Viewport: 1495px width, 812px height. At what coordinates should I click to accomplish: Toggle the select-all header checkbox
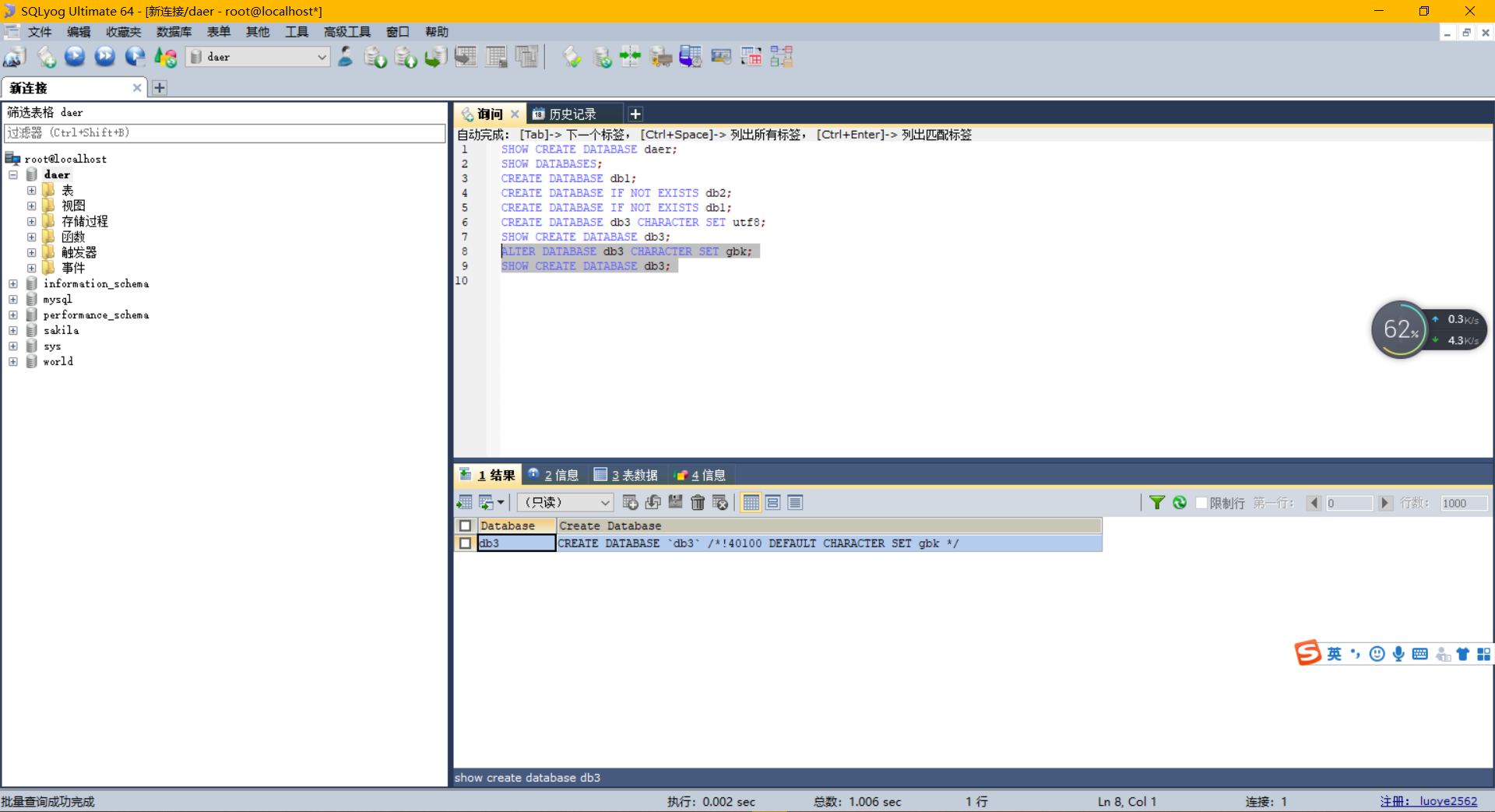pyautogui.click(x=466, y=526)
